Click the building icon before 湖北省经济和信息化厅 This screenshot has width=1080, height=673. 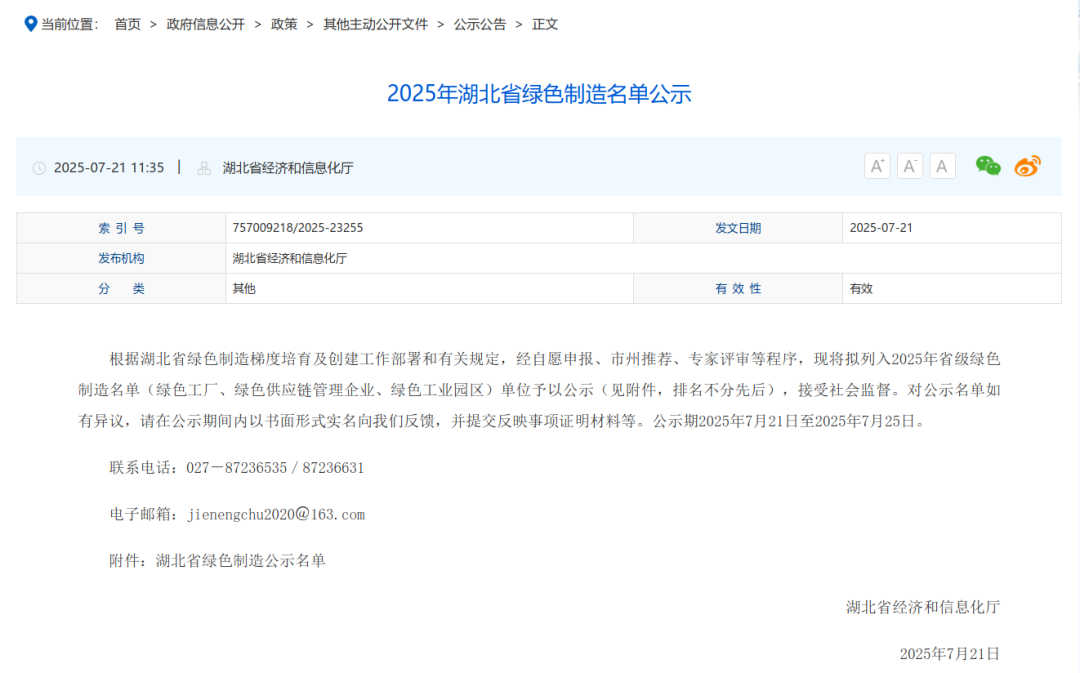202,167
